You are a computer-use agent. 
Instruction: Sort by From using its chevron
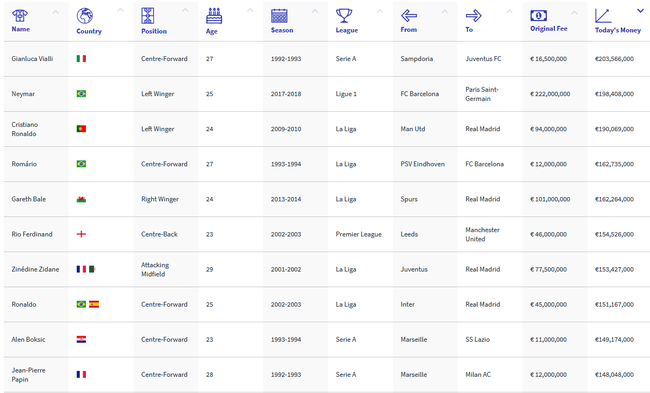[x=445, y=11]
